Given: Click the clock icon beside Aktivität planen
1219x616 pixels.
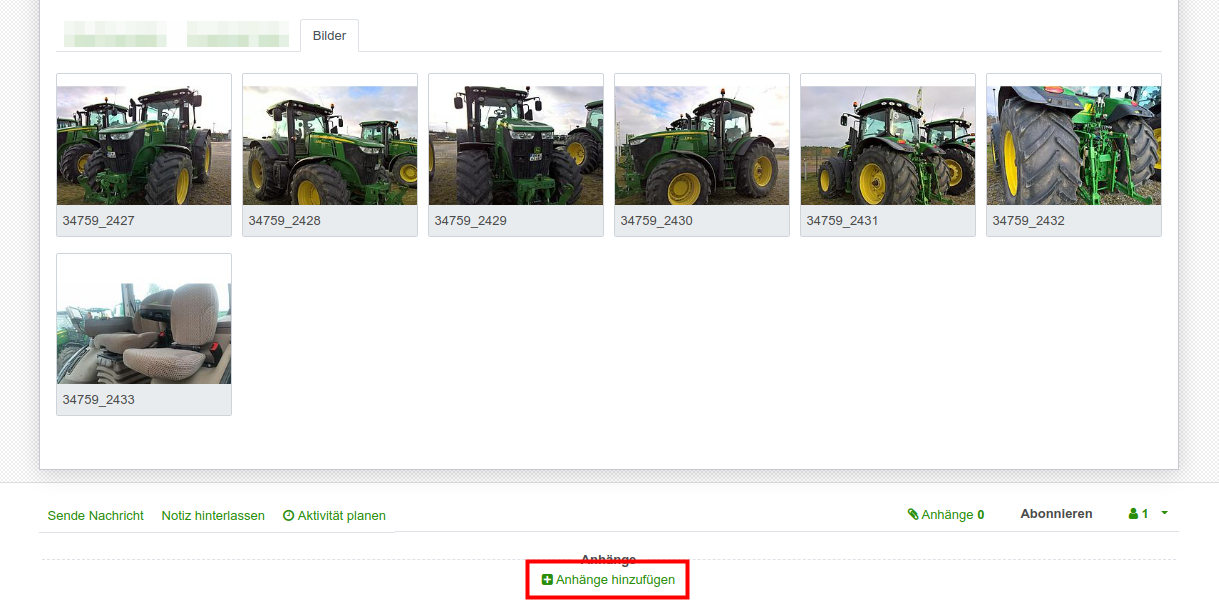Looking at the screenshot, I should 289,516.
